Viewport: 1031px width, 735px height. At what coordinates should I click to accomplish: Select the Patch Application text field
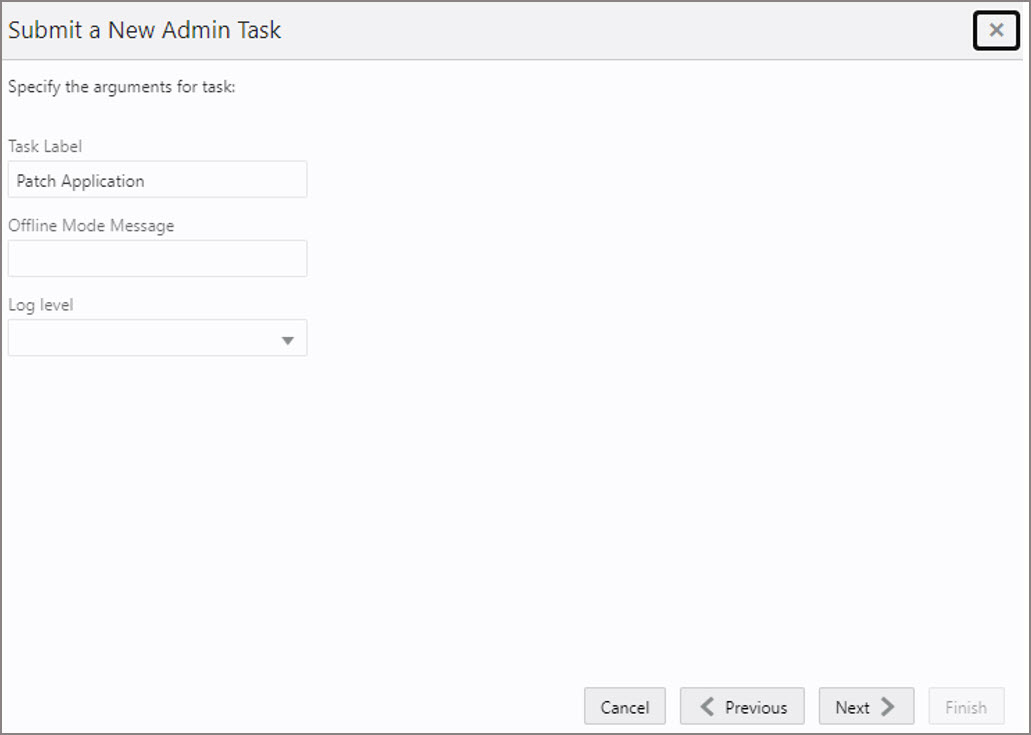tap(157, 179)
